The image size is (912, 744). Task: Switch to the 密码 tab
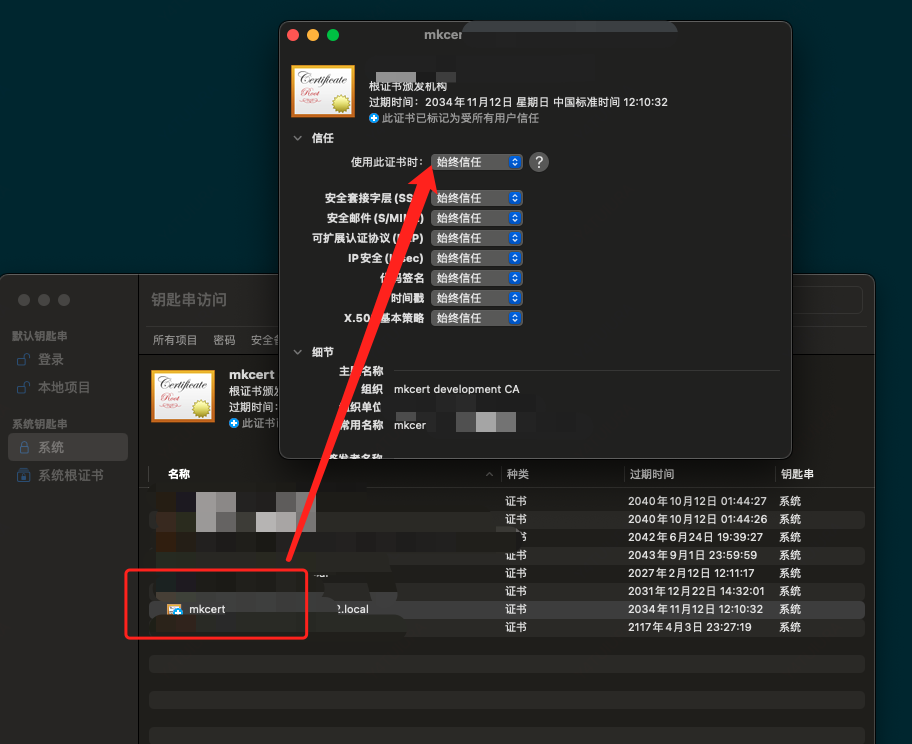click(x=224, y=340)
